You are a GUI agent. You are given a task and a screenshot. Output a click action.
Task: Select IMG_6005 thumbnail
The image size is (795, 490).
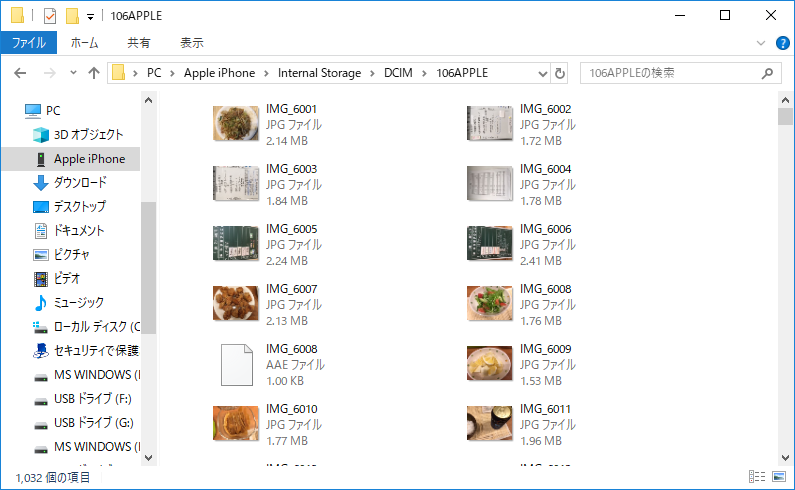click(x=236, y=243)
